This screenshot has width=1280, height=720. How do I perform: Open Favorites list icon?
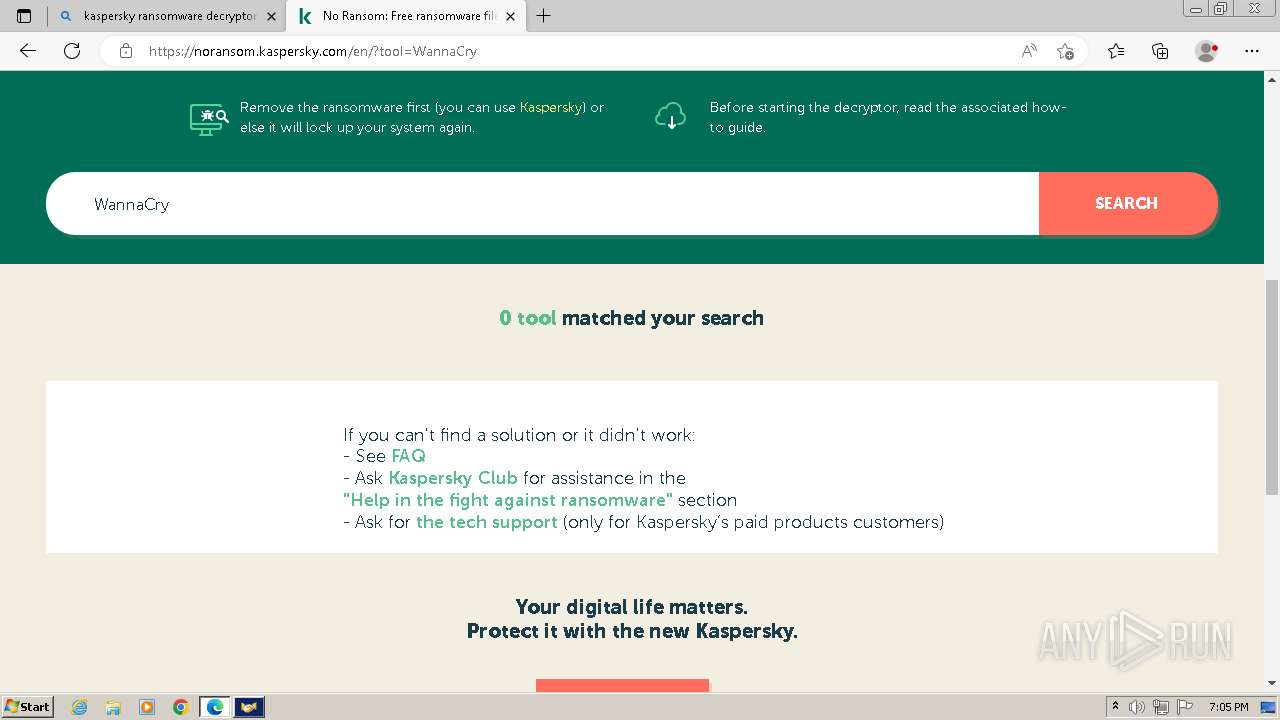click(x=1116, y=51)
